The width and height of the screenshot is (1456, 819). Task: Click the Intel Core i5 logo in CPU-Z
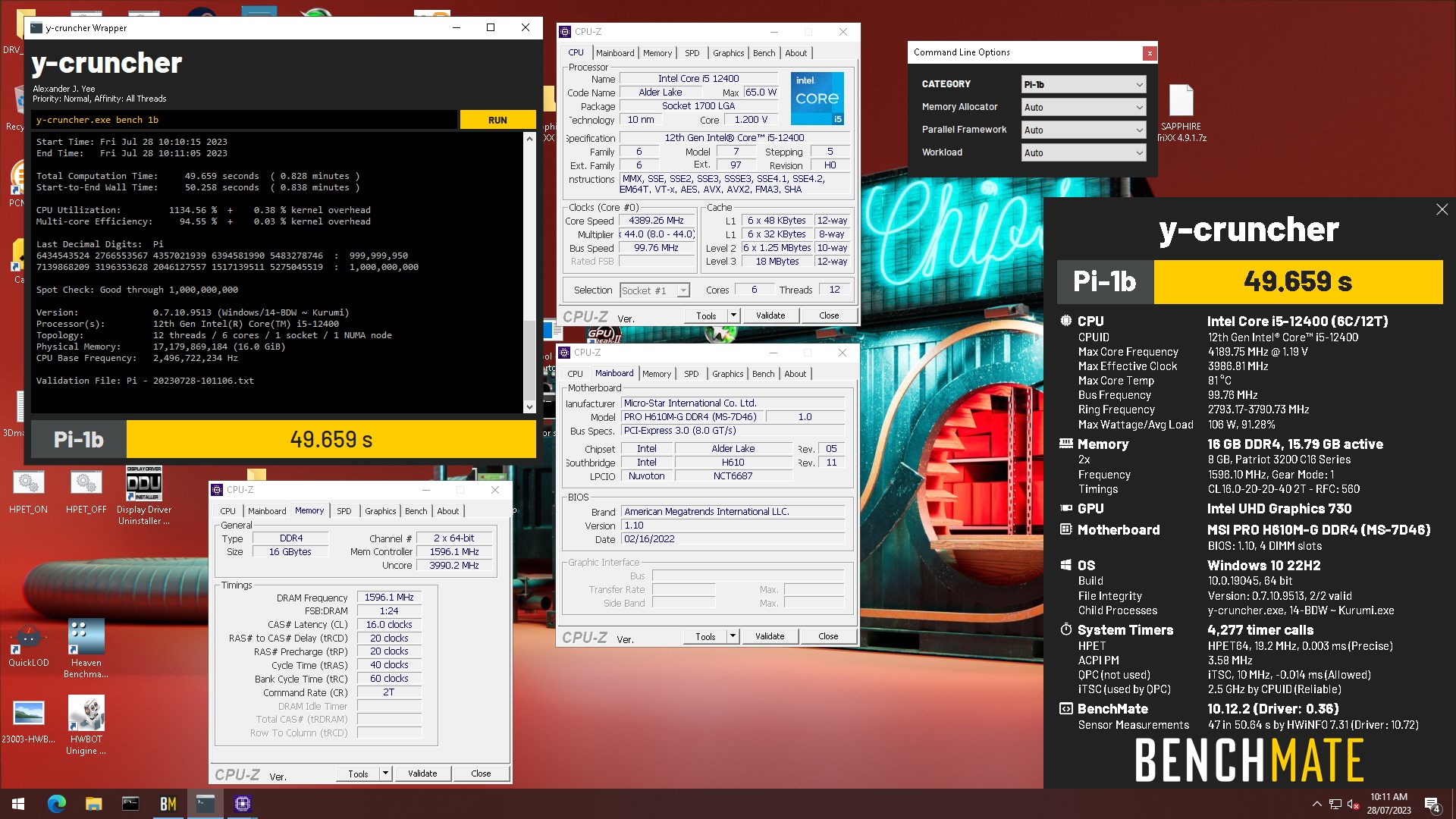817,99
